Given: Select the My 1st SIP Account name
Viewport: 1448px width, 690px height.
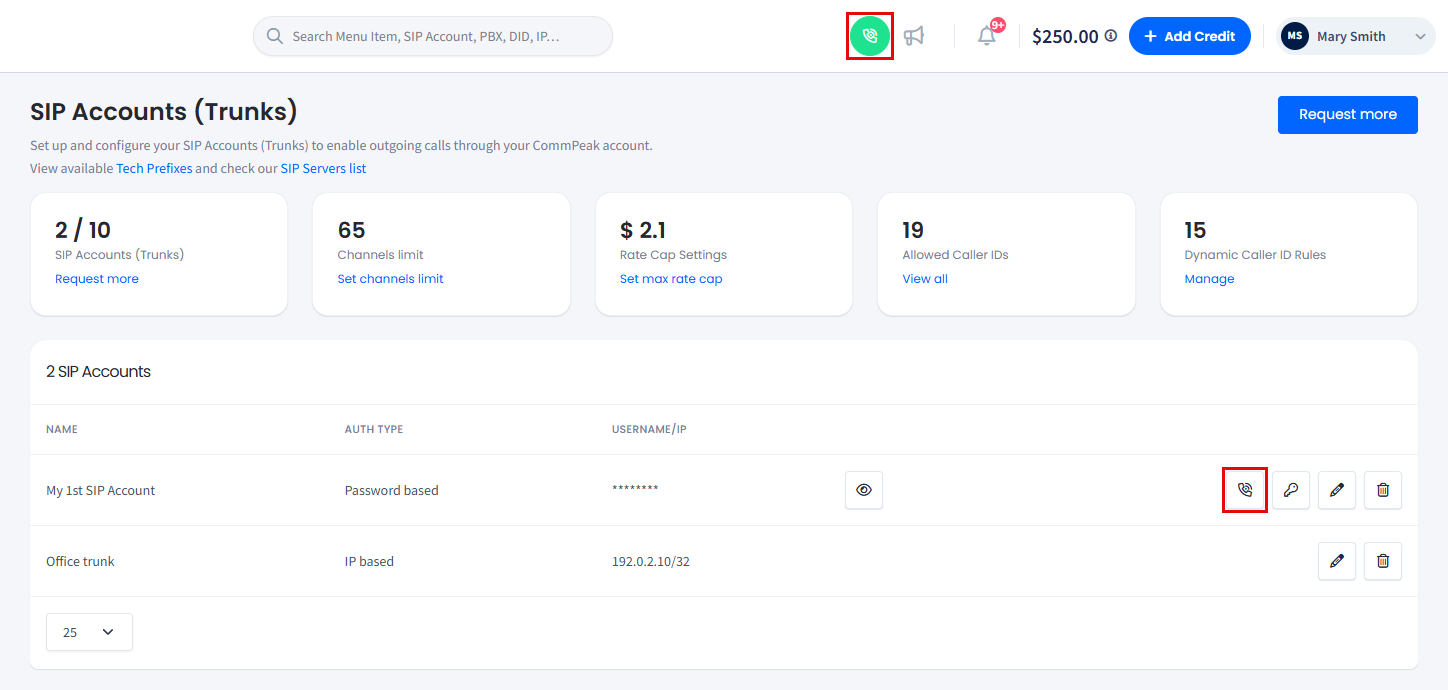Looking at the screenshot, I should 101,490.
